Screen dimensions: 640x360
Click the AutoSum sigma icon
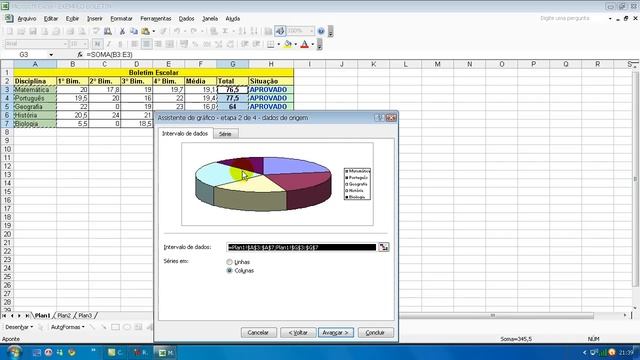(x=225, y=31)
